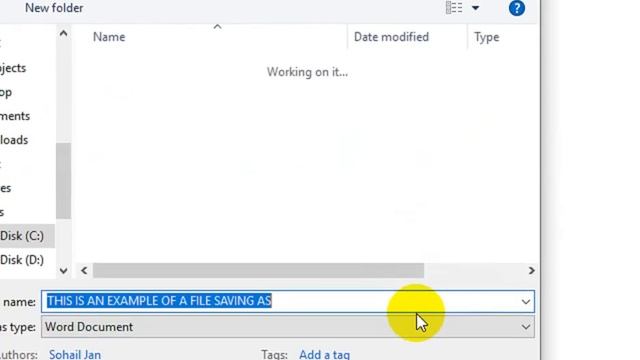The image size is (640, 360).
Task: Click the author name Sohail Jan
Action: [75, 354]
